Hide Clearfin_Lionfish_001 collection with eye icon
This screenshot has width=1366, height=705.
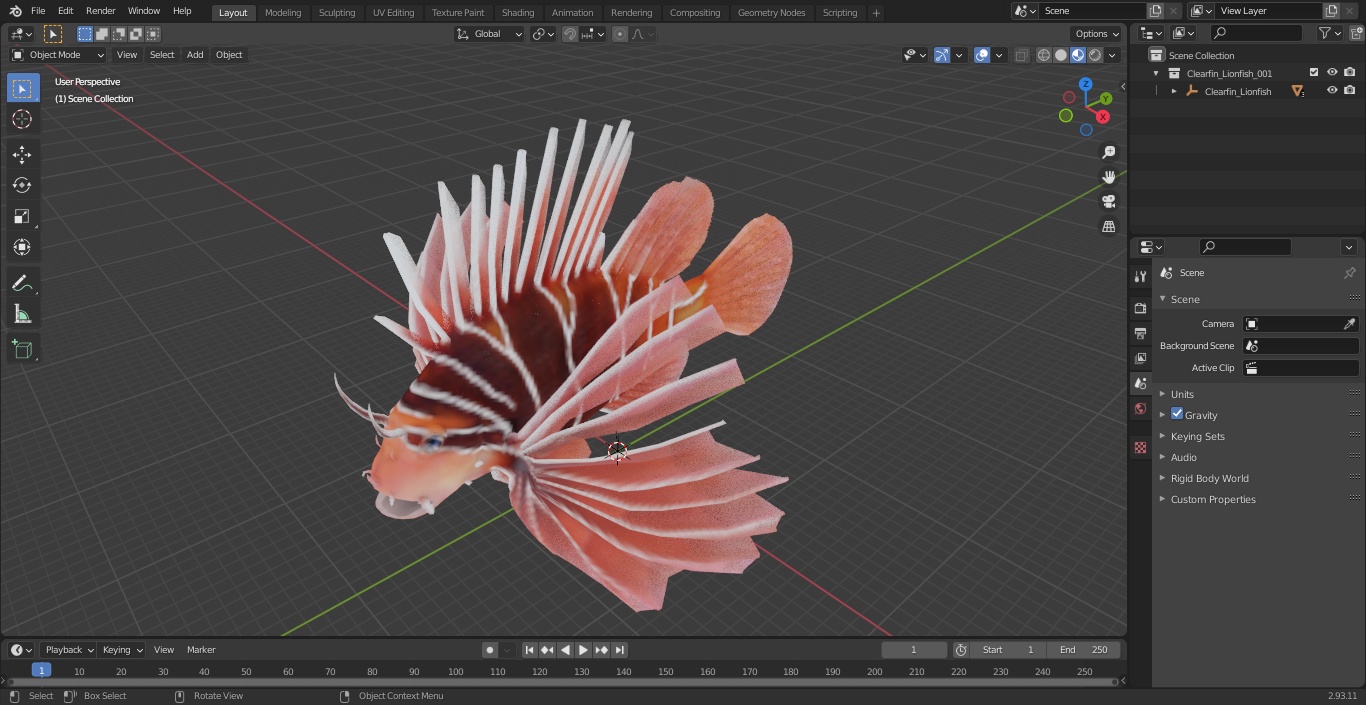(x=1332, y=73)
